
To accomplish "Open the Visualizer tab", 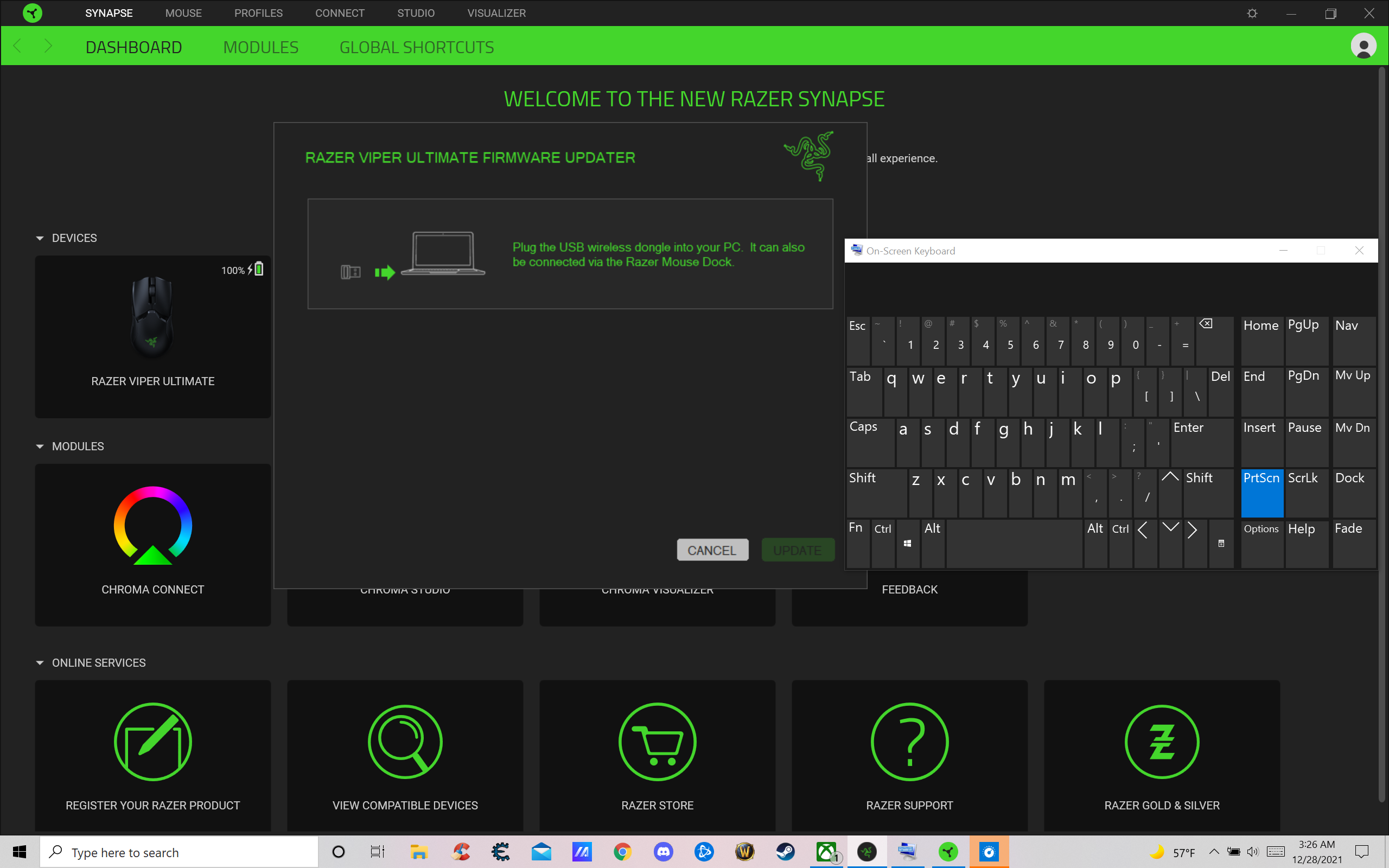I will [x=496, y=13].
